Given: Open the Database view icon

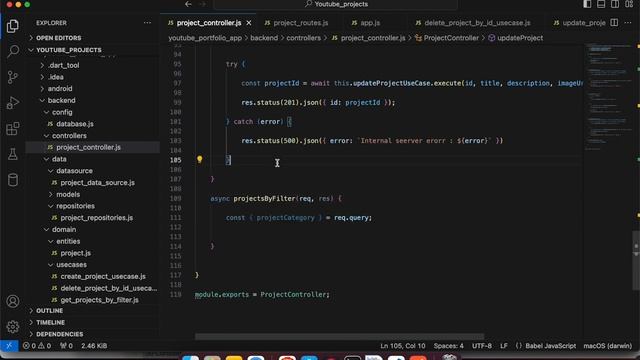Looking at the screenshot, I should 13,180.
